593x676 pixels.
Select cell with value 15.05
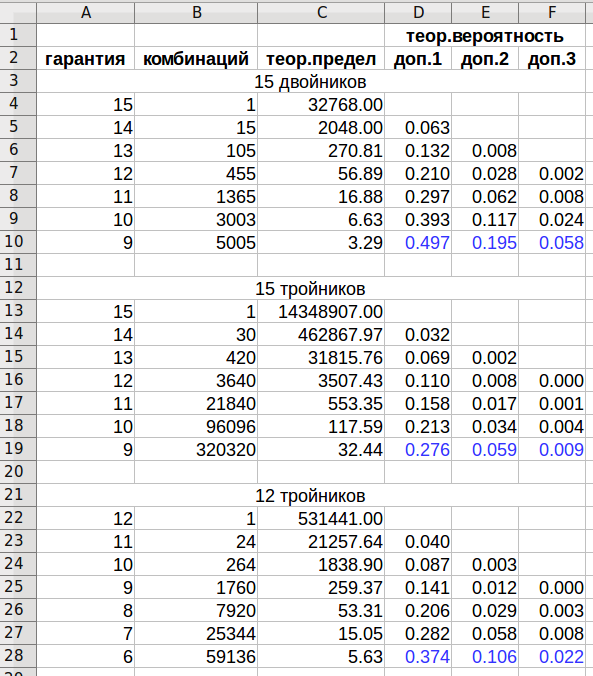(321, 633)
